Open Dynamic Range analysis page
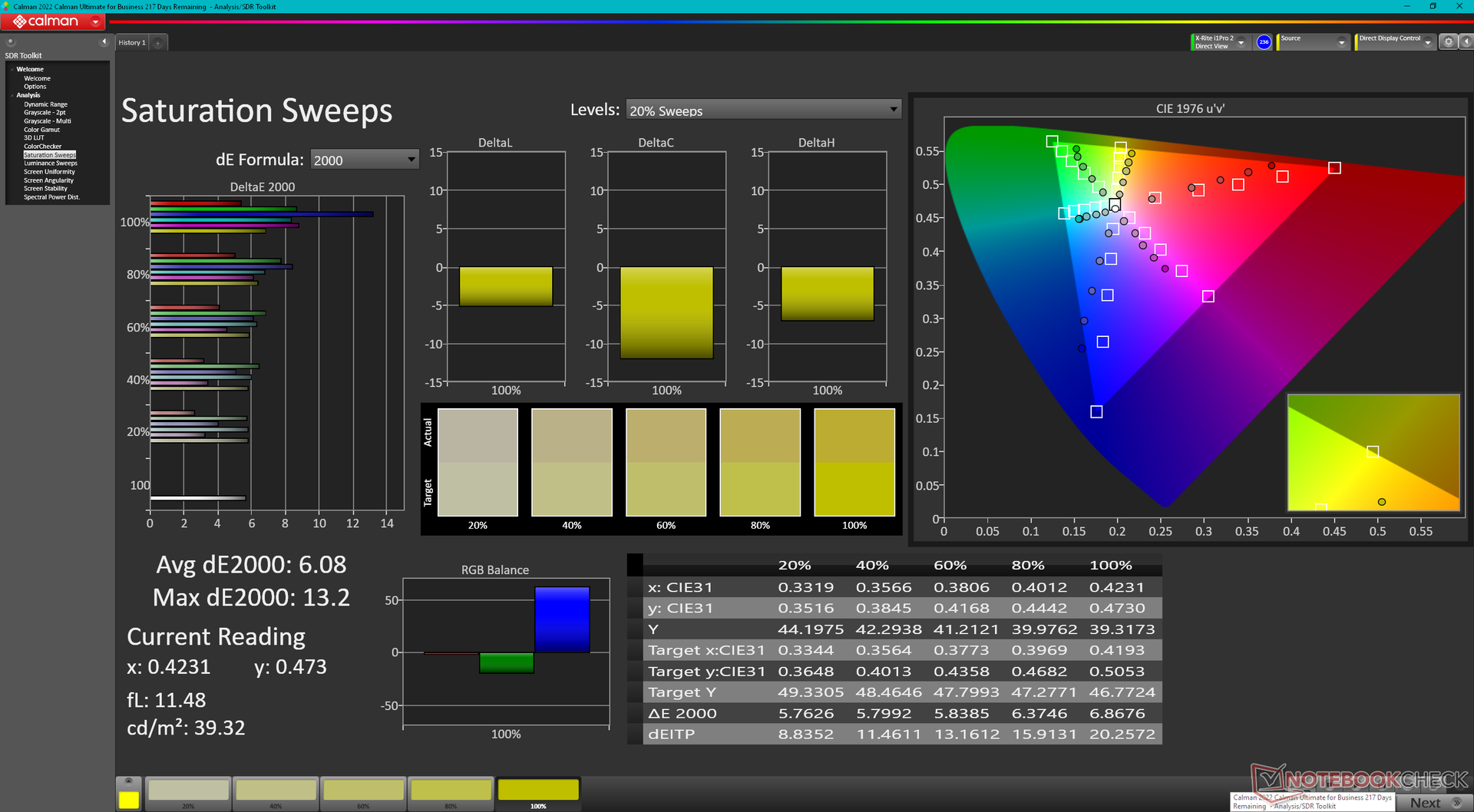This screenshot has height=812, width=1474. coord(45,104)
